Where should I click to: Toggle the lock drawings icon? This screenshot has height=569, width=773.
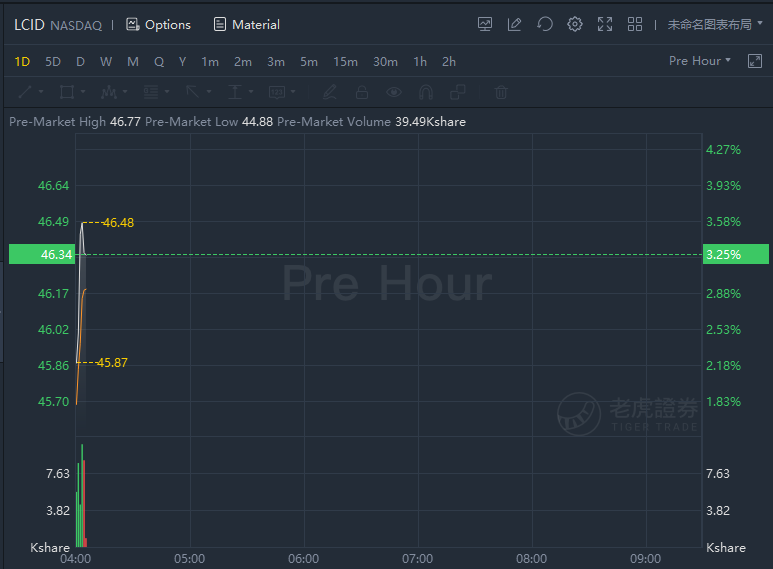pyautogui.click(x=362, y=92)
